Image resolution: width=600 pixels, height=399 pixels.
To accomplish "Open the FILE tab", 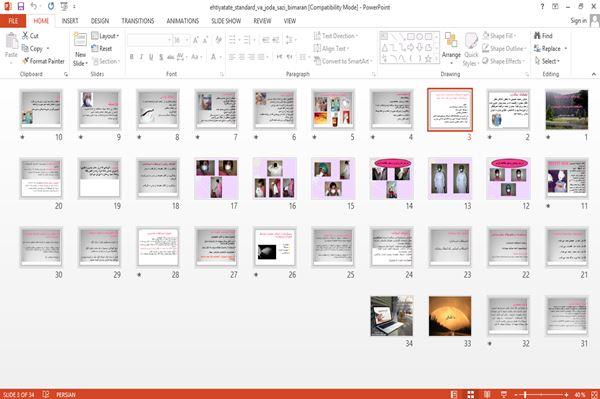I will click(x=13, y=21).
